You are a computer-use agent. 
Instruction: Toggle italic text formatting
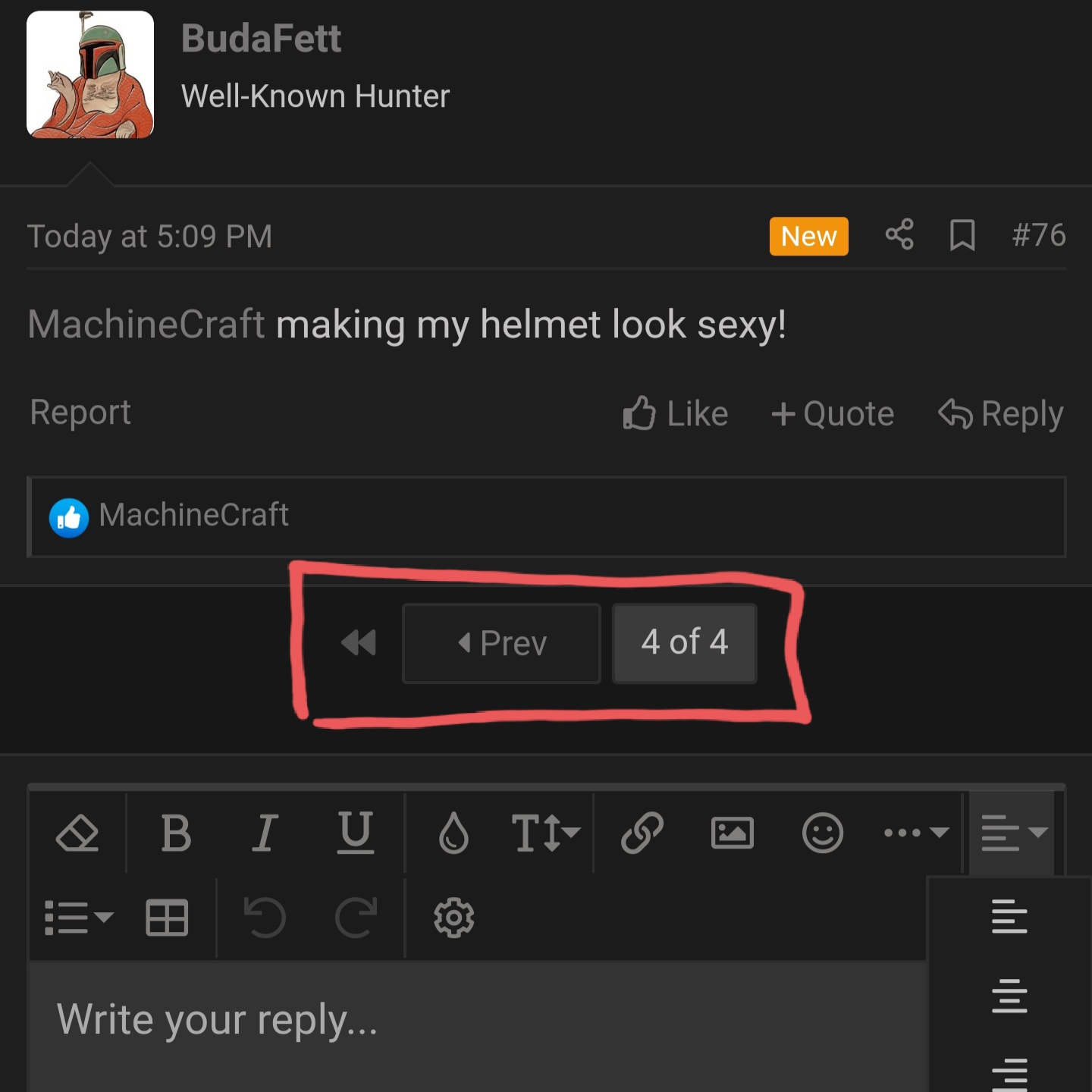[265, 833]
